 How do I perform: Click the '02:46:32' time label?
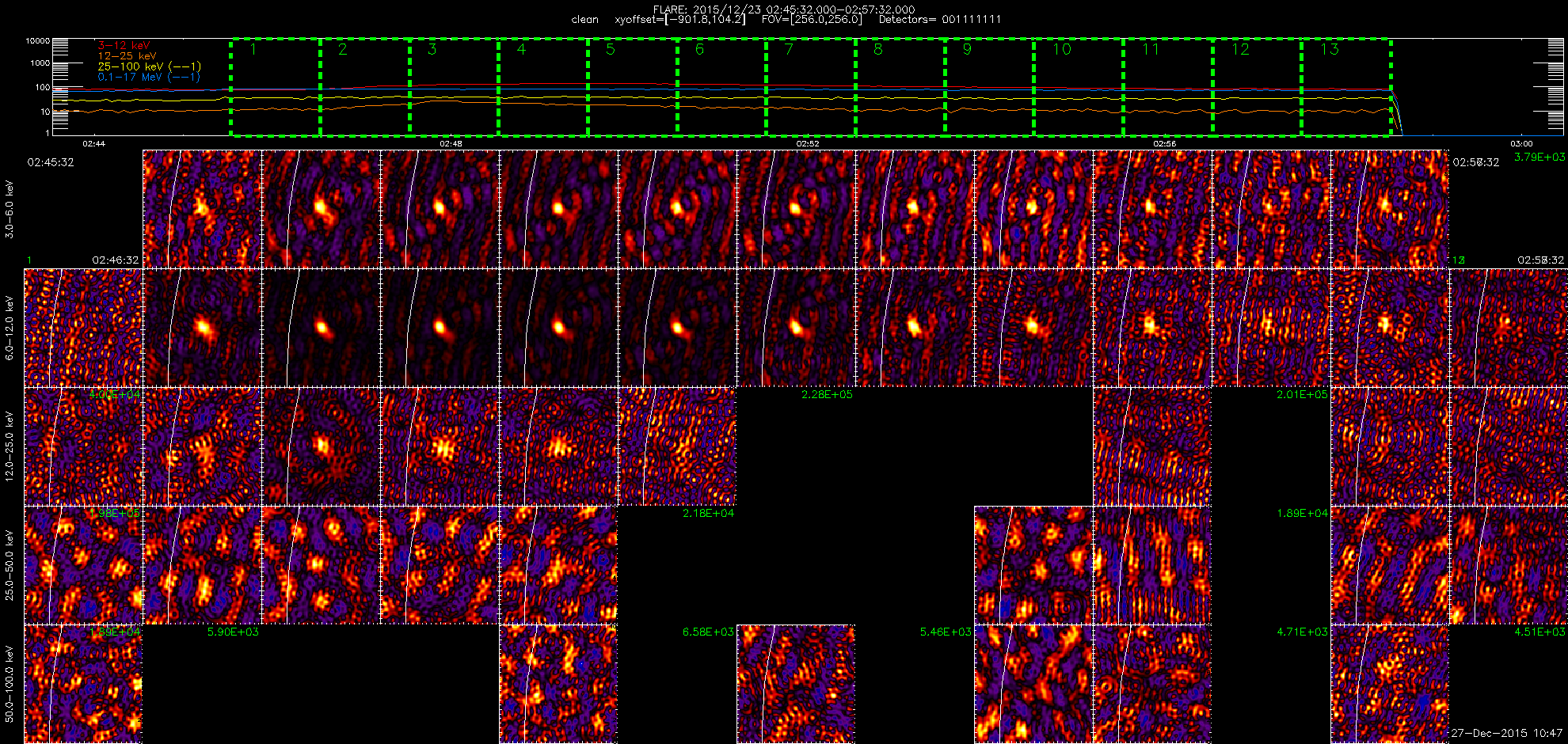click(116, 260)
